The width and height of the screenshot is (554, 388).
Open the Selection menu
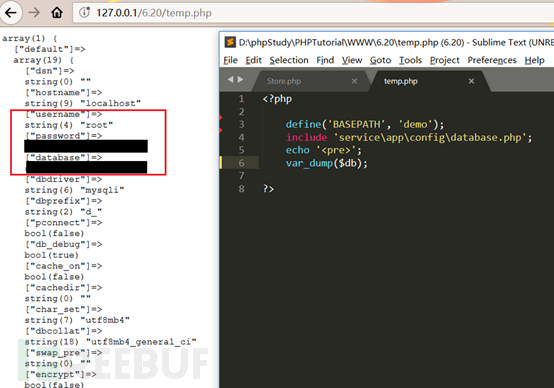tap(289, 60)
